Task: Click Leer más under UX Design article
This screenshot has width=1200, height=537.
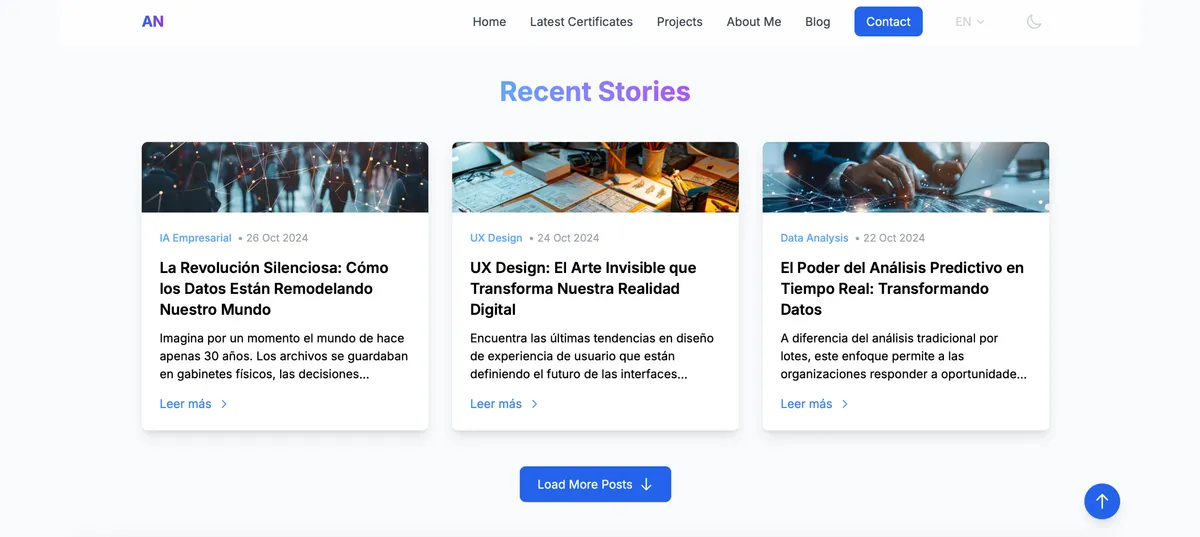Action: [x=496, y=404]
